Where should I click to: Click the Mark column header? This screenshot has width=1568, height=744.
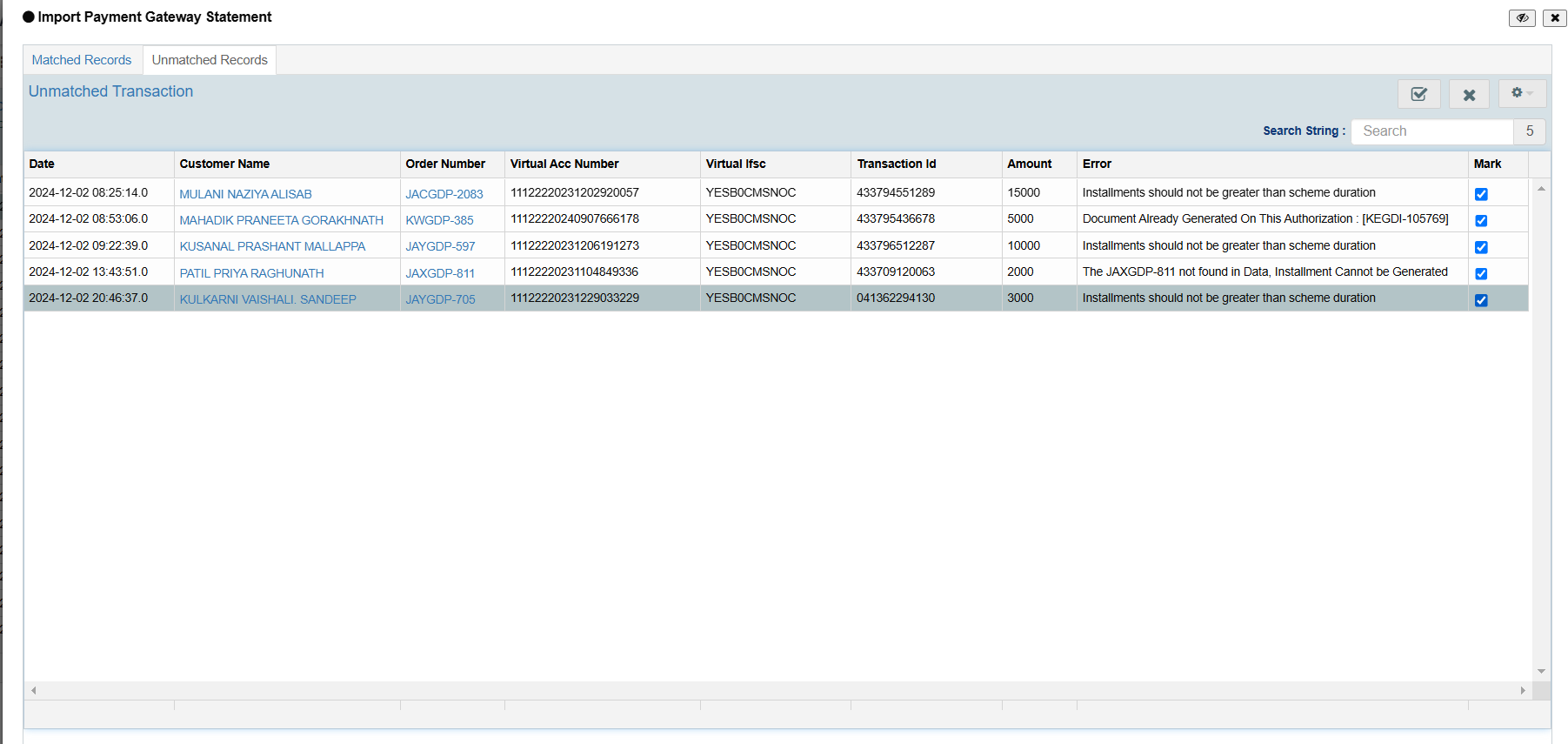(1498, 164)
